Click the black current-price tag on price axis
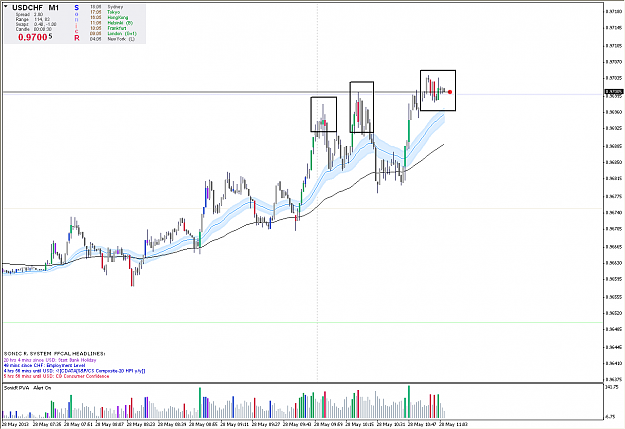Screen dimensions: 625x429 click(614, 92)
